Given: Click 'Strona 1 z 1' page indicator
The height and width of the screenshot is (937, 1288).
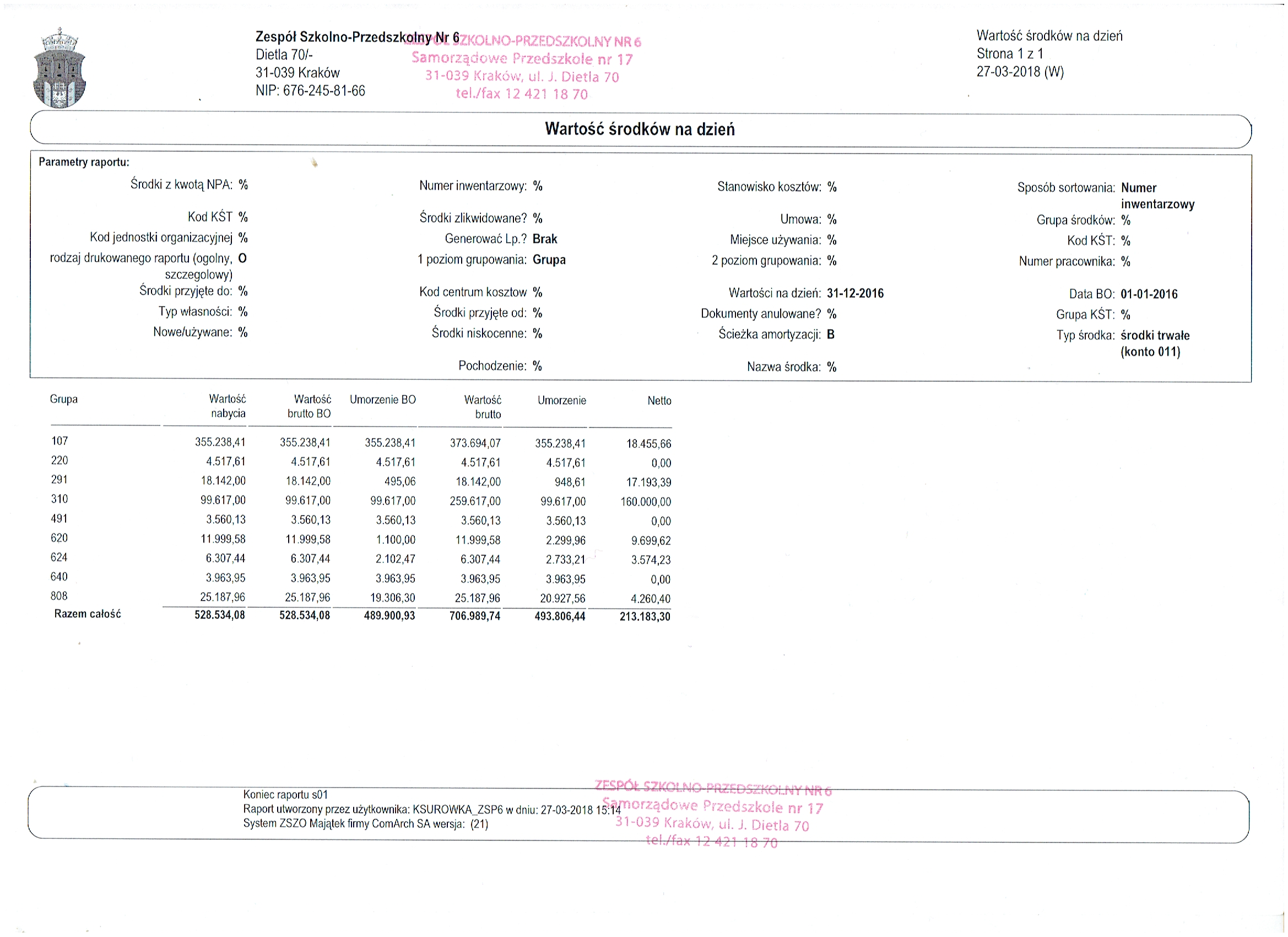Looking at the screenshot, I should tap(1009, 54).
